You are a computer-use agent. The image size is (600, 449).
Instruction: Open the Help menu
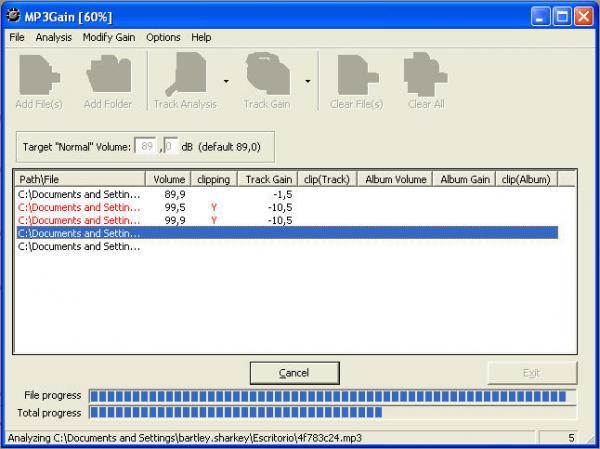coord(201,38)
